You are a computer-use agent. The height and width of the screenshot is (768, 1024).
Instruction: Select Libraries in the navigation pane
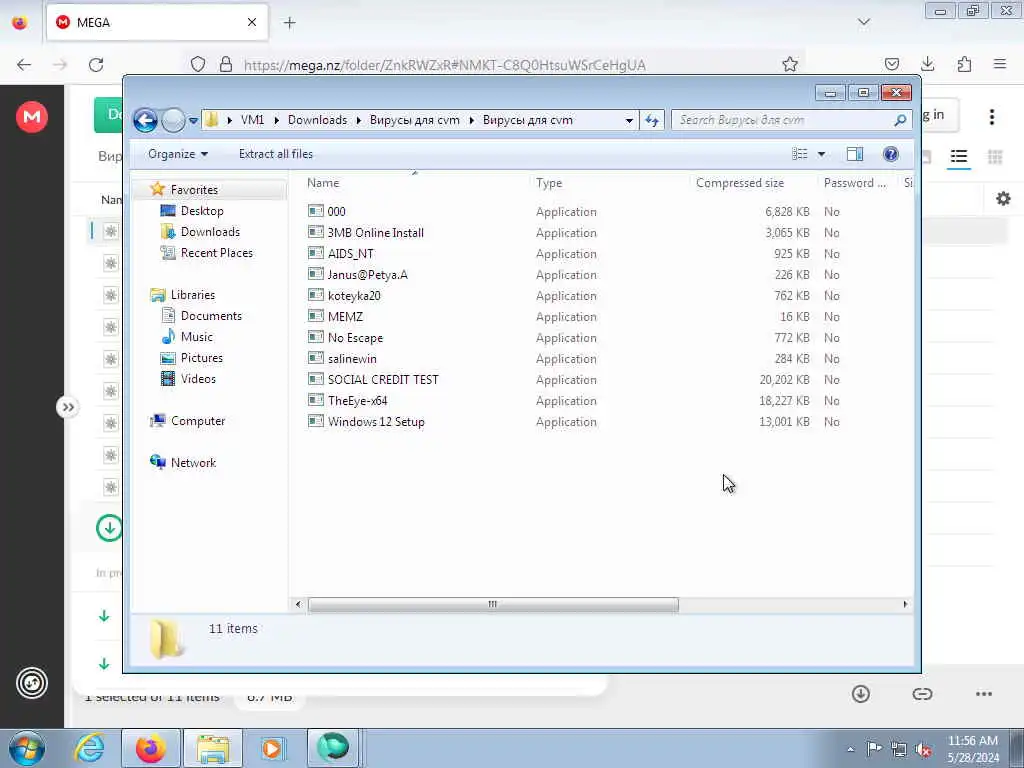193,295
